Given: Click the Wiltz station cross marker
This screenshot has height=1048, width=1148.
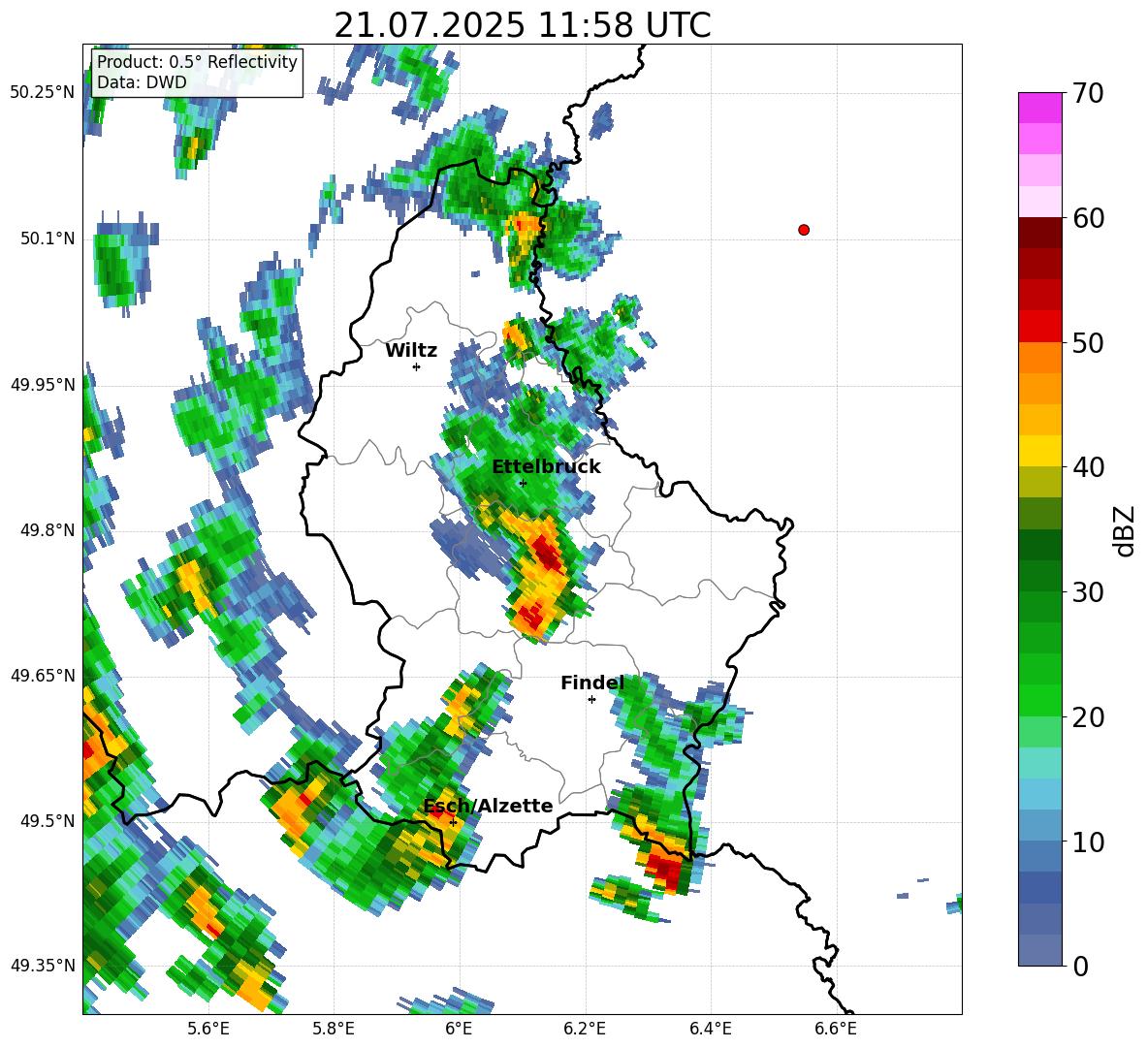Looking at the screenshot, I should click(416, 366).
